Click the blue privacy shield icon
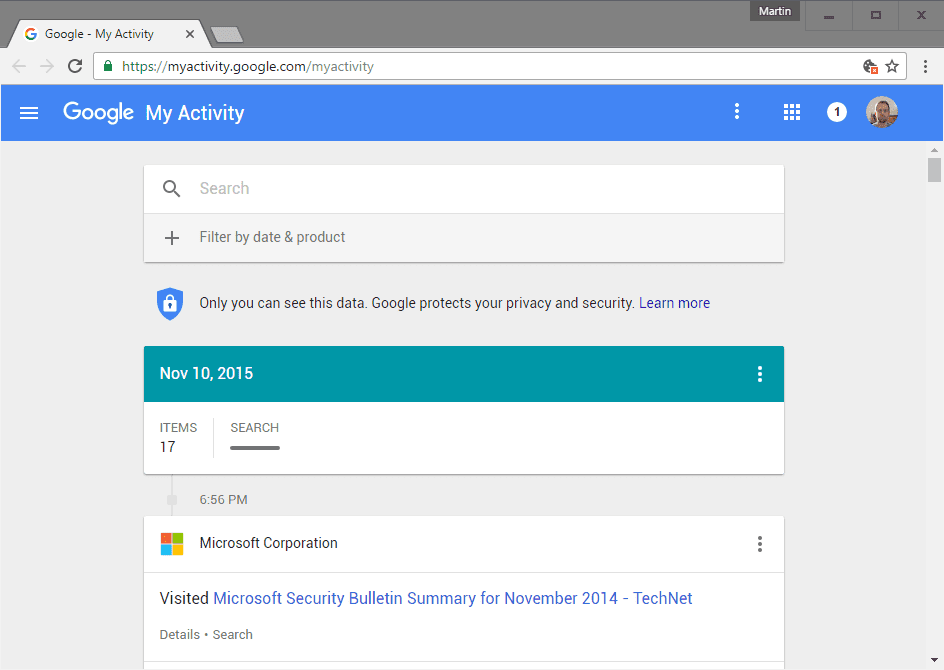The height and width of the screenshot is (670, 944). click(170, 303)
